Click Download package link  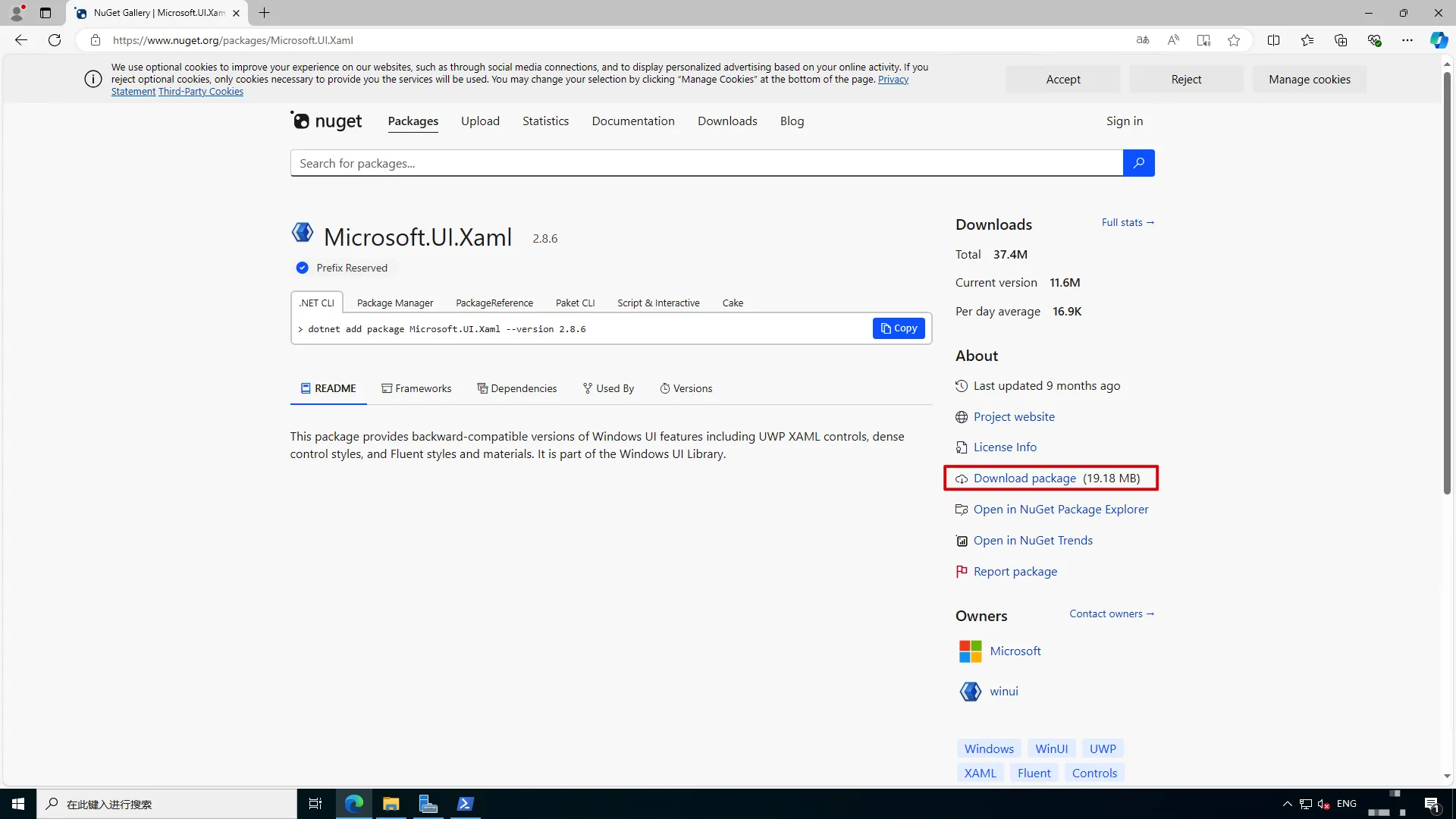(x=1024, y=479)
